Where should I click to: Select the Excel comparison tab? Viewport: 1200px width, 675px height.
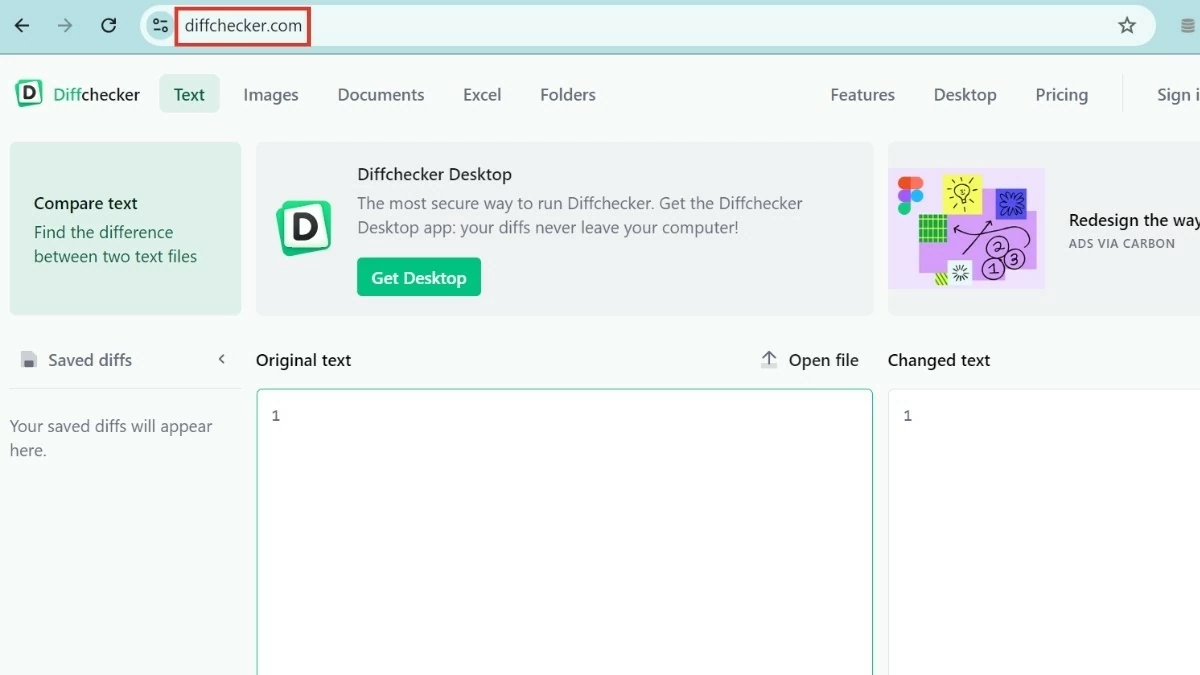(482, 94)
